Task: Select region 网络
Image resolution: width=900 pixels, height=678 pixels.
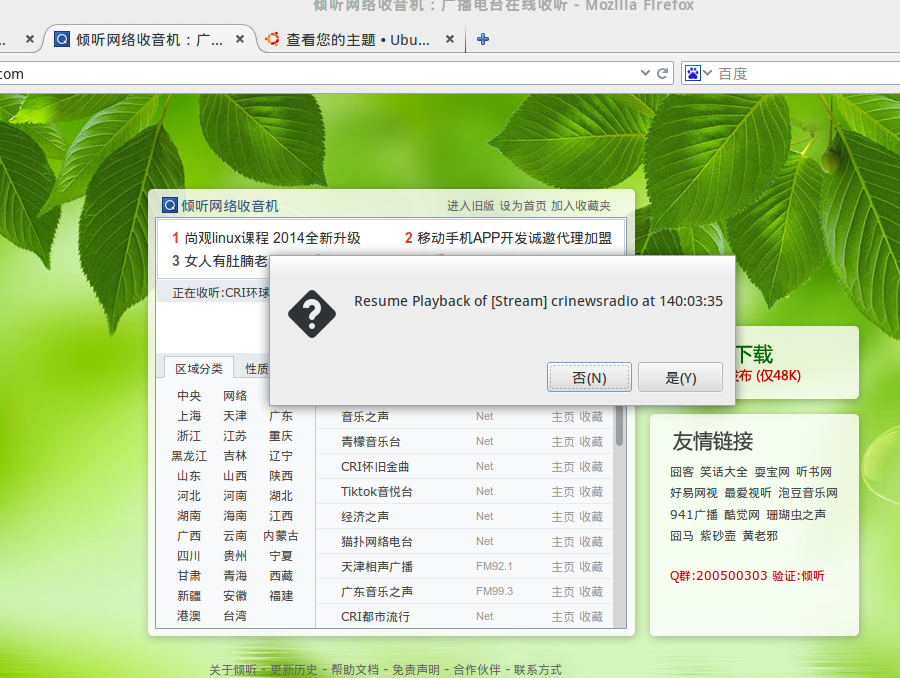Action: click(235, 396)
